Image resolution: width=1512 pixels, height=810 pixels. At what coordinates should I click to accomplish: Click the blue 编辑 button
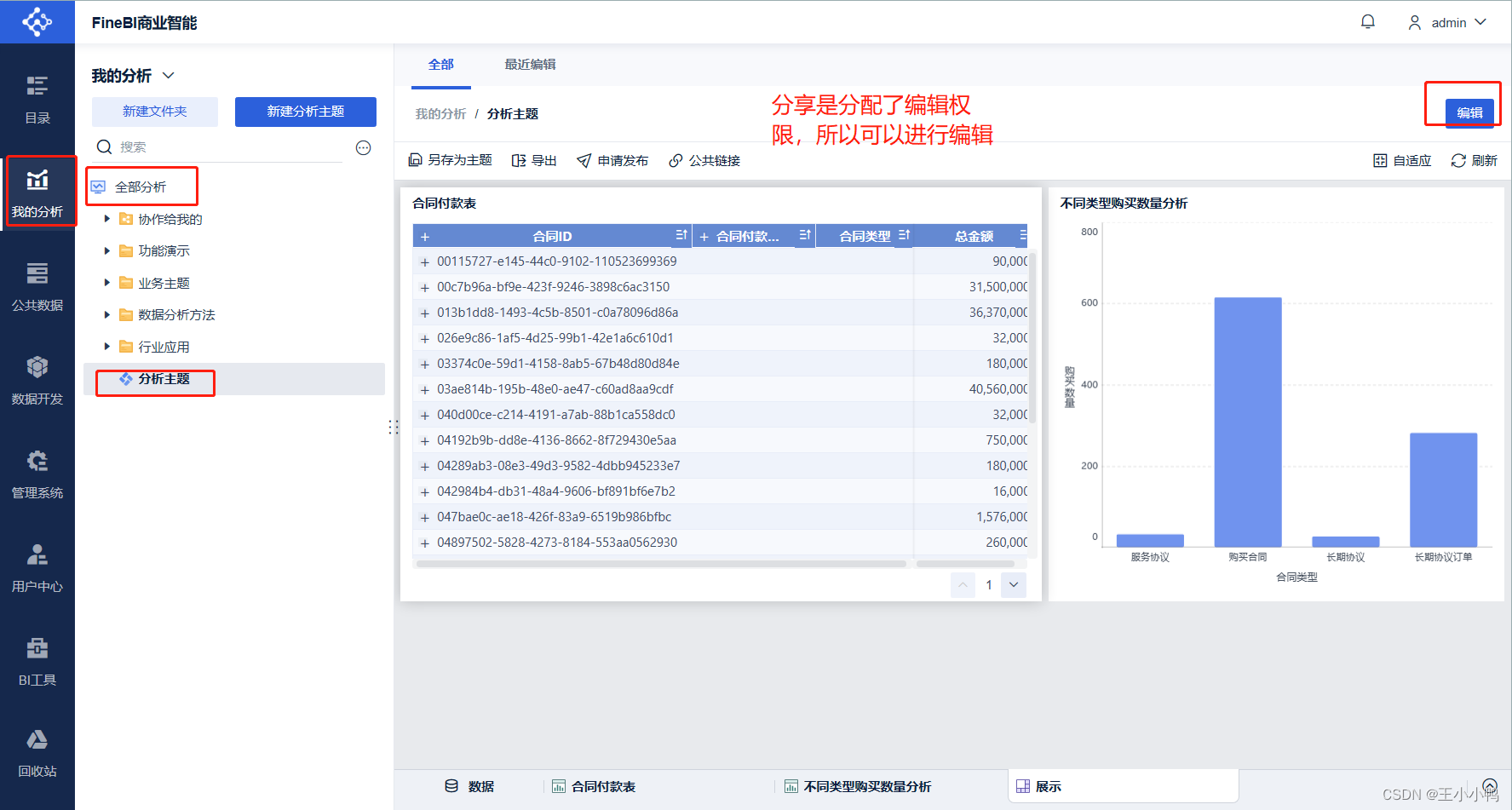pyautogui.click(x=1469, y=112)
